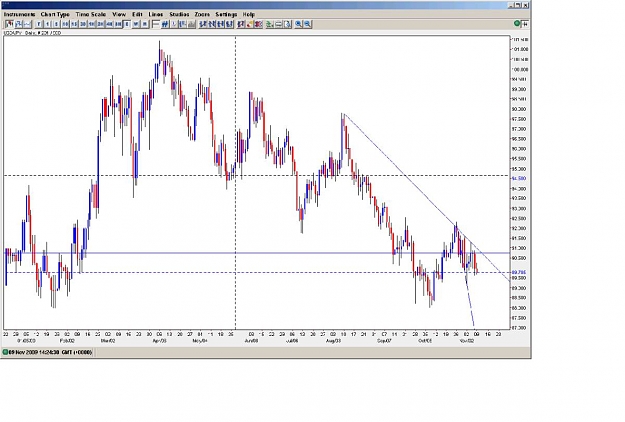This screenshot has height=422, width=625.
Task: Click the Oct/05 label on the time axis
Action: pyautogui.click(x=425, y=341)
